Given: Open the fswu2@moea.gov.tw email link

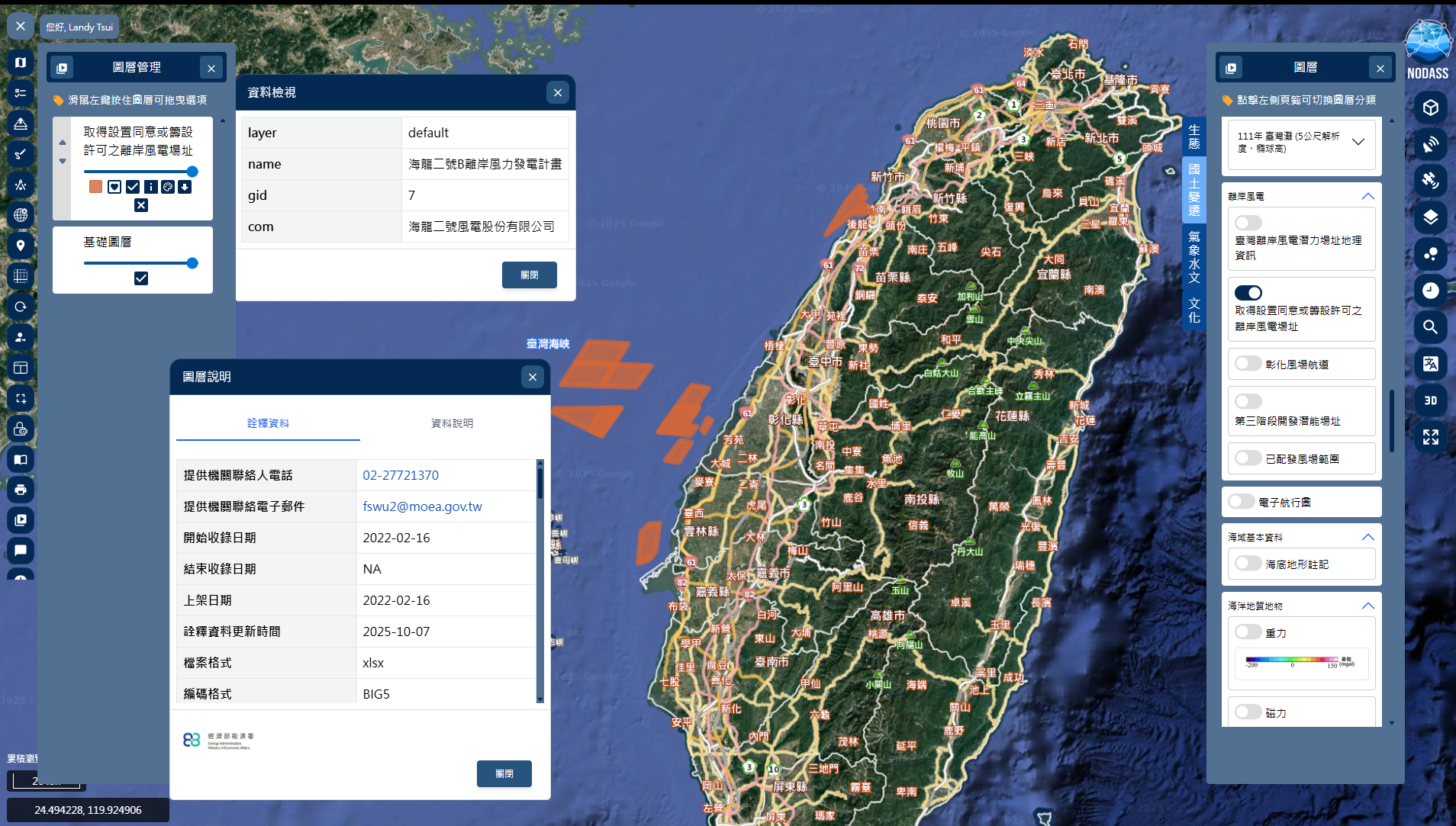Looking at the screenshot, I should (x=422, y=506).
